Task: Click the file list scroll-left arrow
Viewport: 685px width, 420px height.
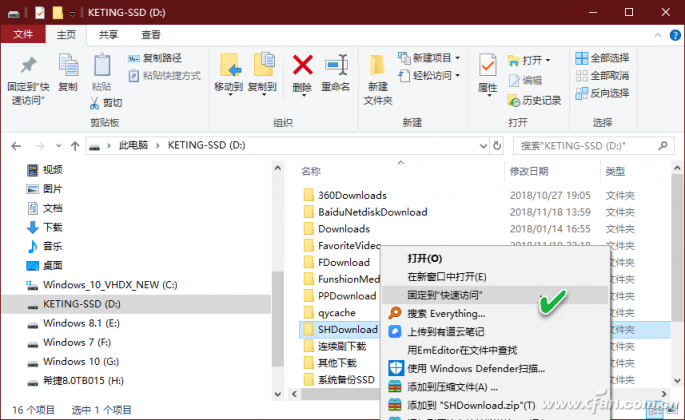Action: point(294,394)
